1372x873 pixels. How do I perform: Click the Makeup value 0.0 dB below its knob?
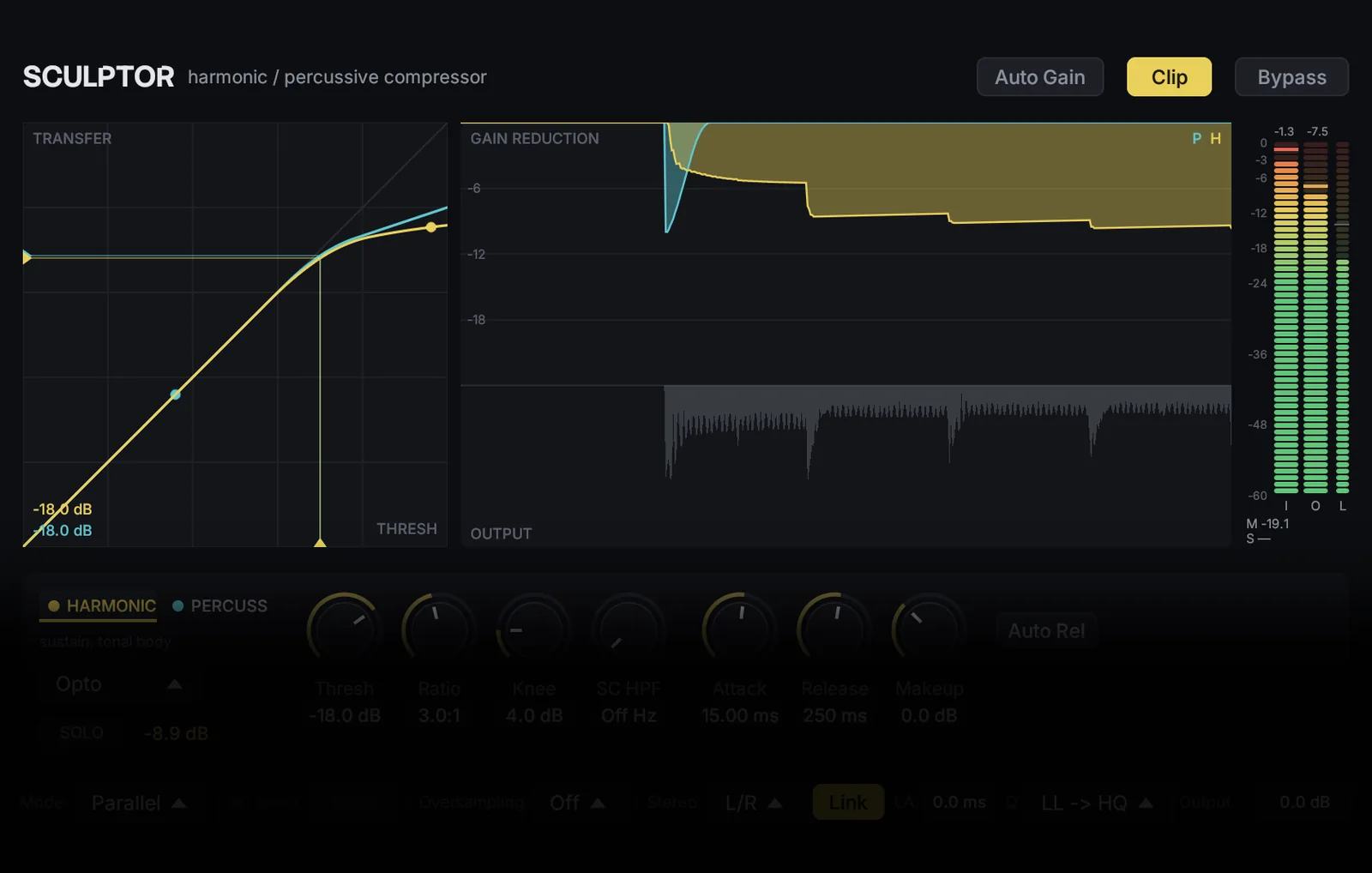click(929, 715)
